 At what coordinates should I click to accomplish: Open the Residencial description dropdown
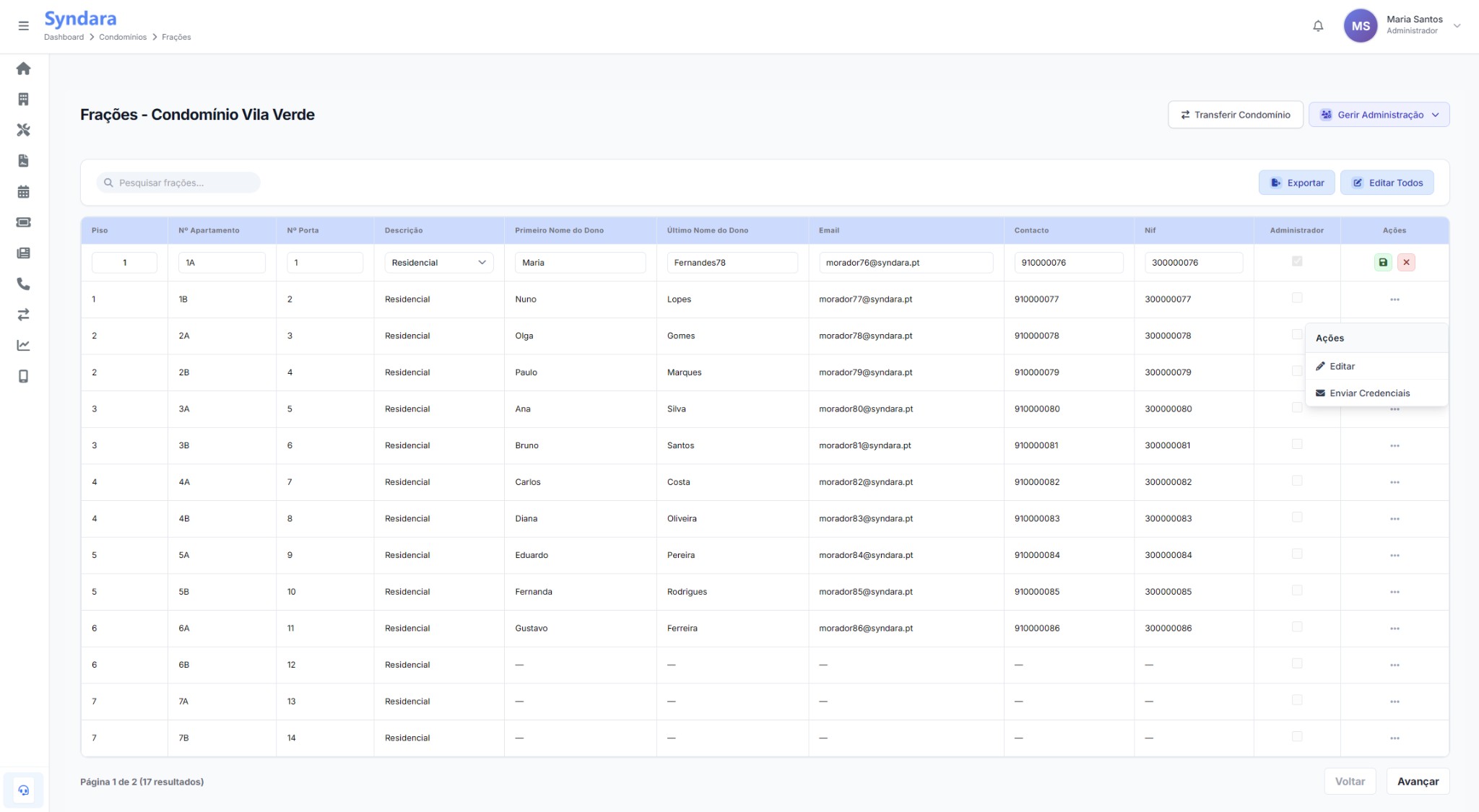[x=438, y=262]
